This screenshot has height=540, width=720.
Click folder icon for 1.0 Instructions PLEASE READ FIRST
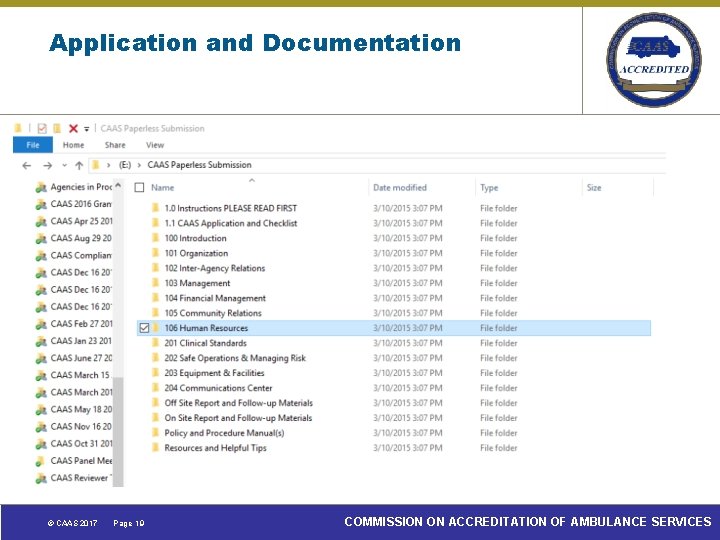coord(156,208)
